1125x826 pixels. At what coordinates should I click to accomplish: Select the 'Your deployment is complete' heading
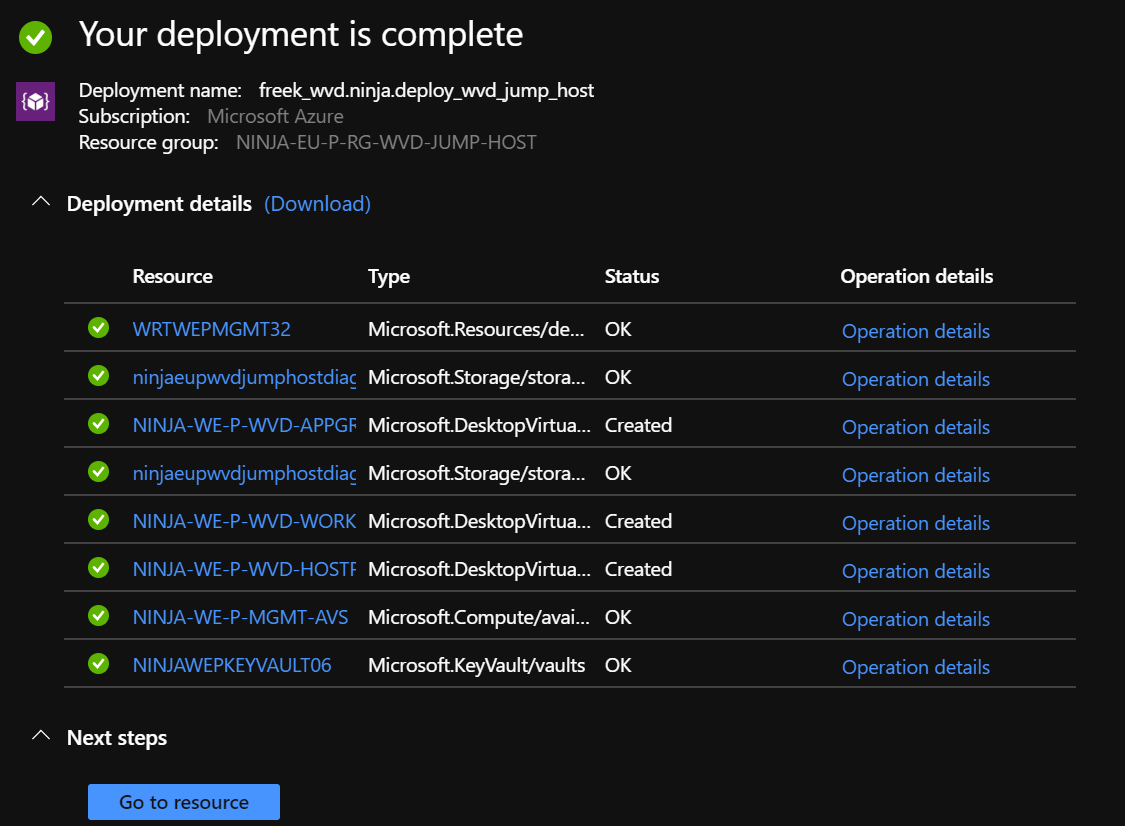pos(301,34)
